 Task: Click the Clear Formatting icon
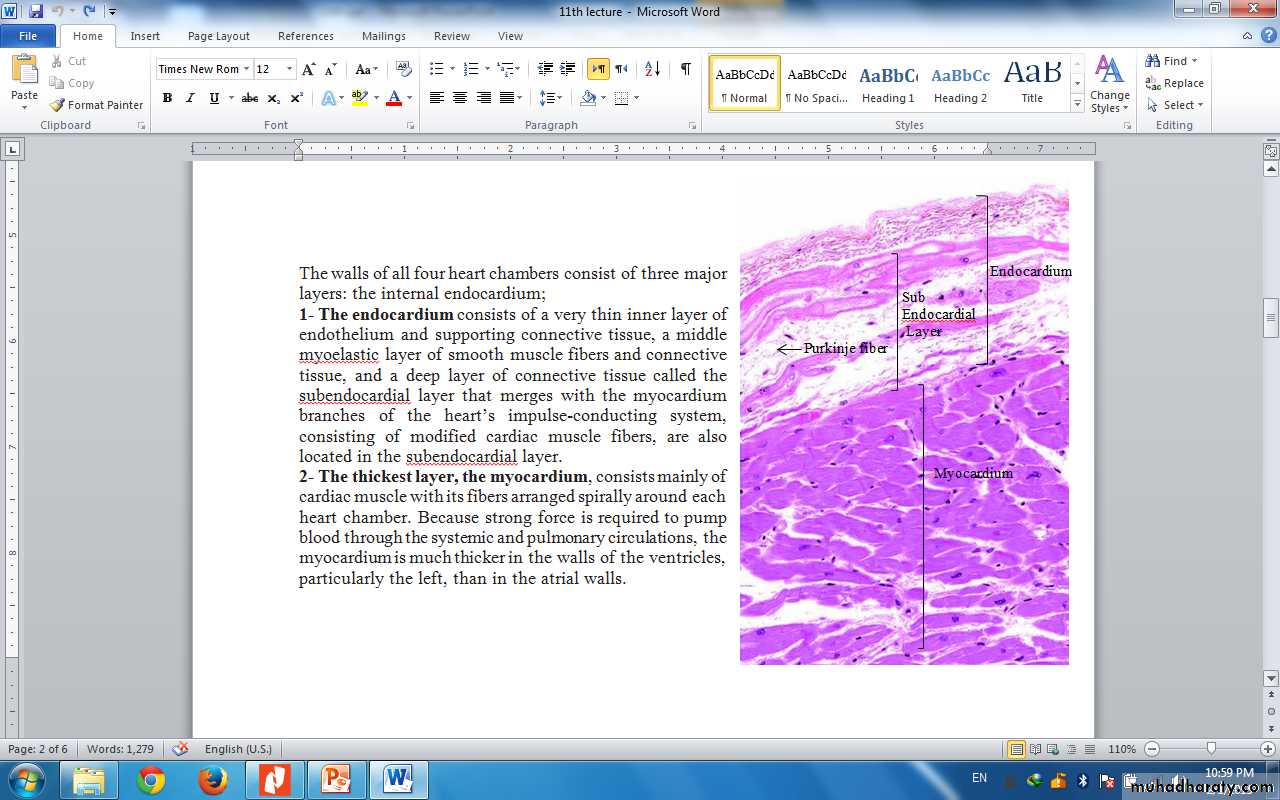(404, 69)
